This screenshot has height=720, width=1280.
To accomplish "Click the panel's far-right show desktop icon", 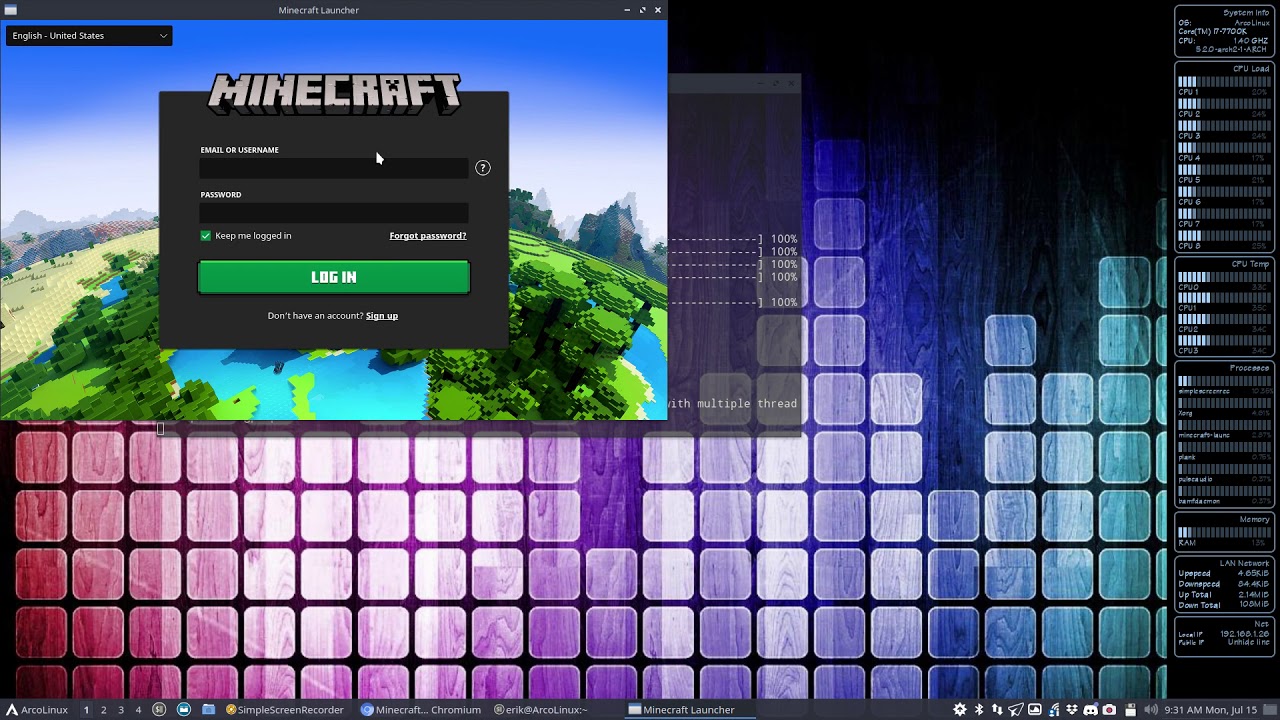I will tap(1271, 710).
